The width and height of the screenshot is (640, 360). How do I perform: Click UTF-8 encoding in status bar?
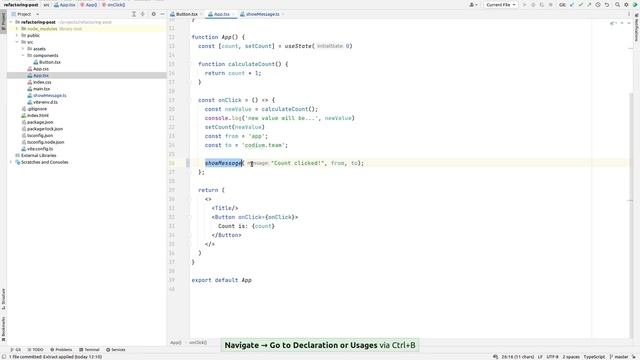point(552,357)
